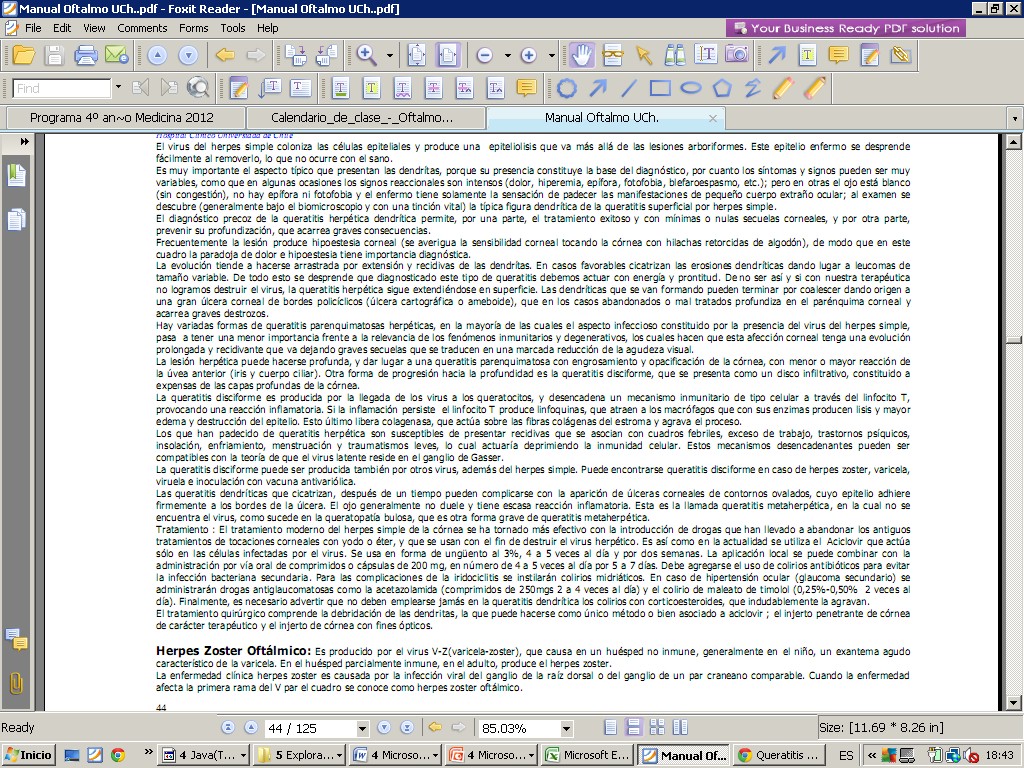Image resolution: width=1024 pixels, height=768 pixels.
Task: Click in the Find search field
Action: pyautogui.click(x=61, y=88)
